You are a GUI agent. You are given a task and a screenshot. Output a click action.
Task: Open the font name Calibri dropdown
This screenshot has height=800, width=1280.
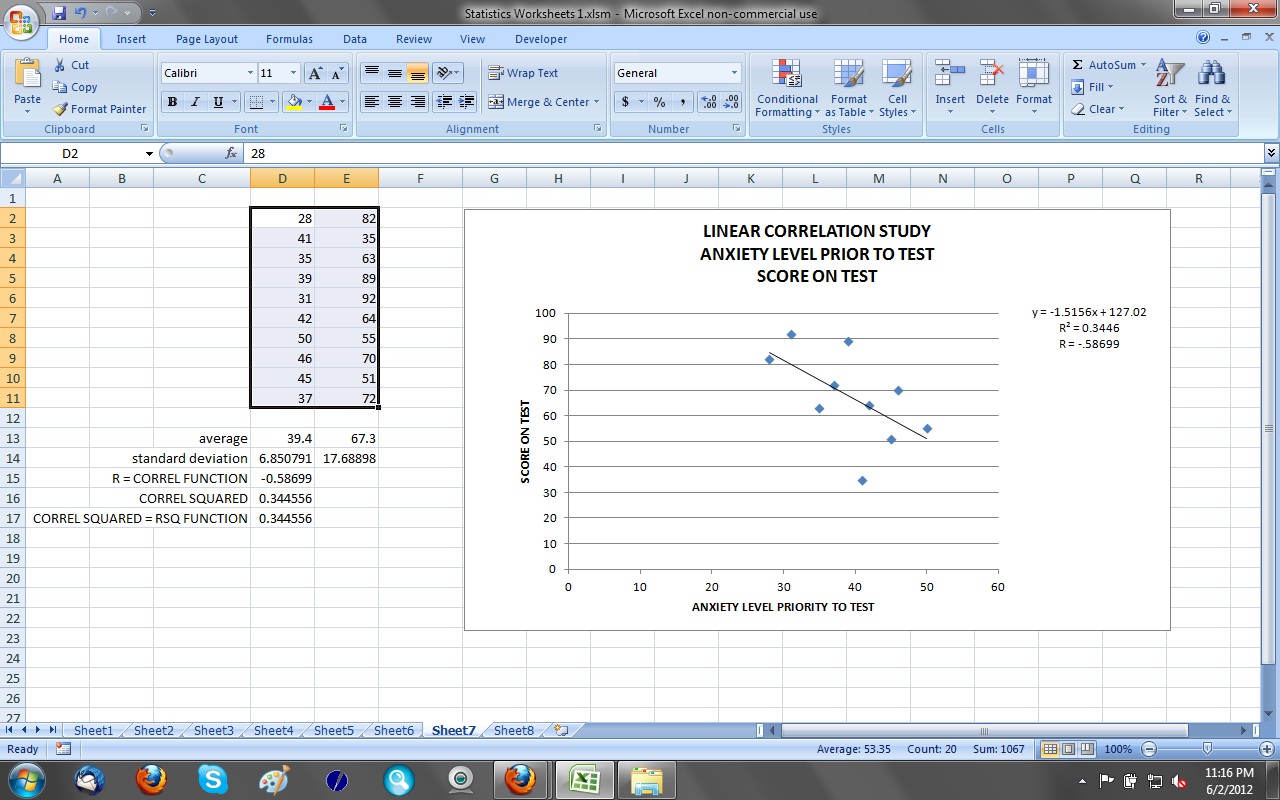[250, 73]
